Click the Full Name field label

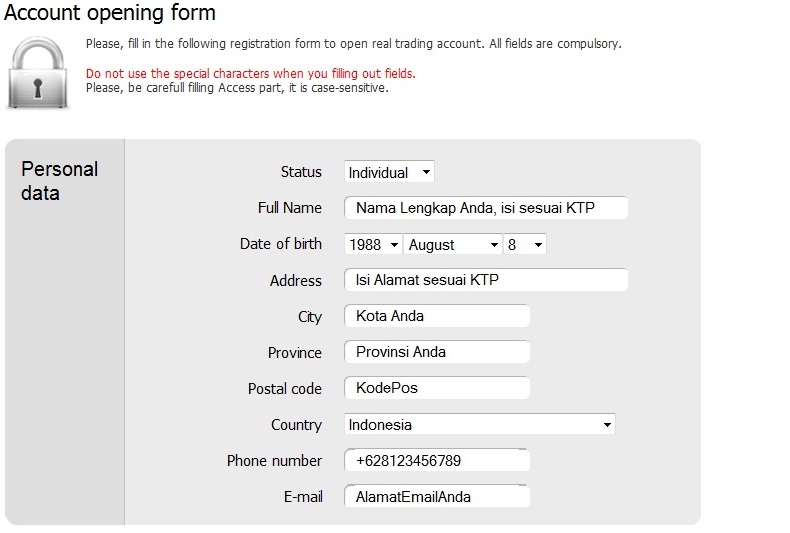(x=290, y=208)
